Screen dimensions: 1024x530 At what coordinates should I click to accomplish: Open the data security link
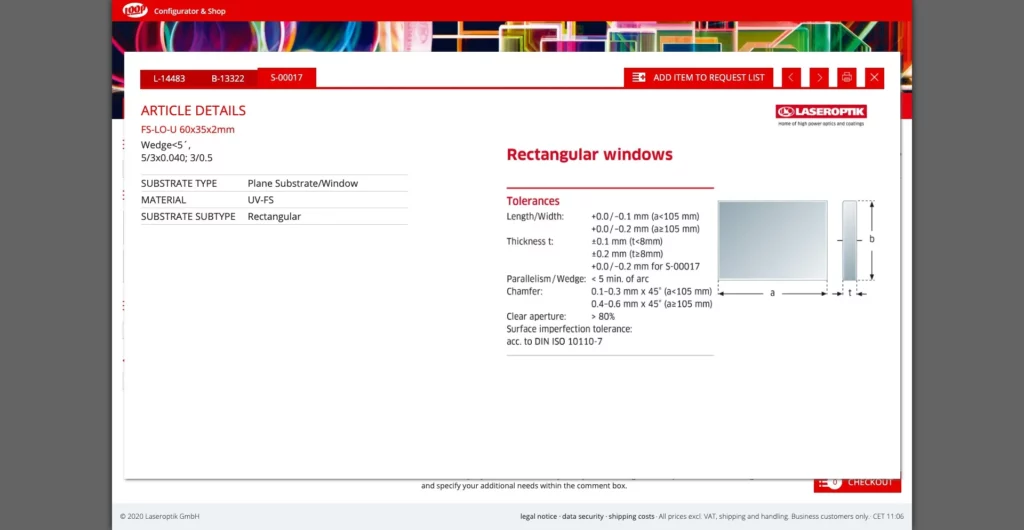583,516
